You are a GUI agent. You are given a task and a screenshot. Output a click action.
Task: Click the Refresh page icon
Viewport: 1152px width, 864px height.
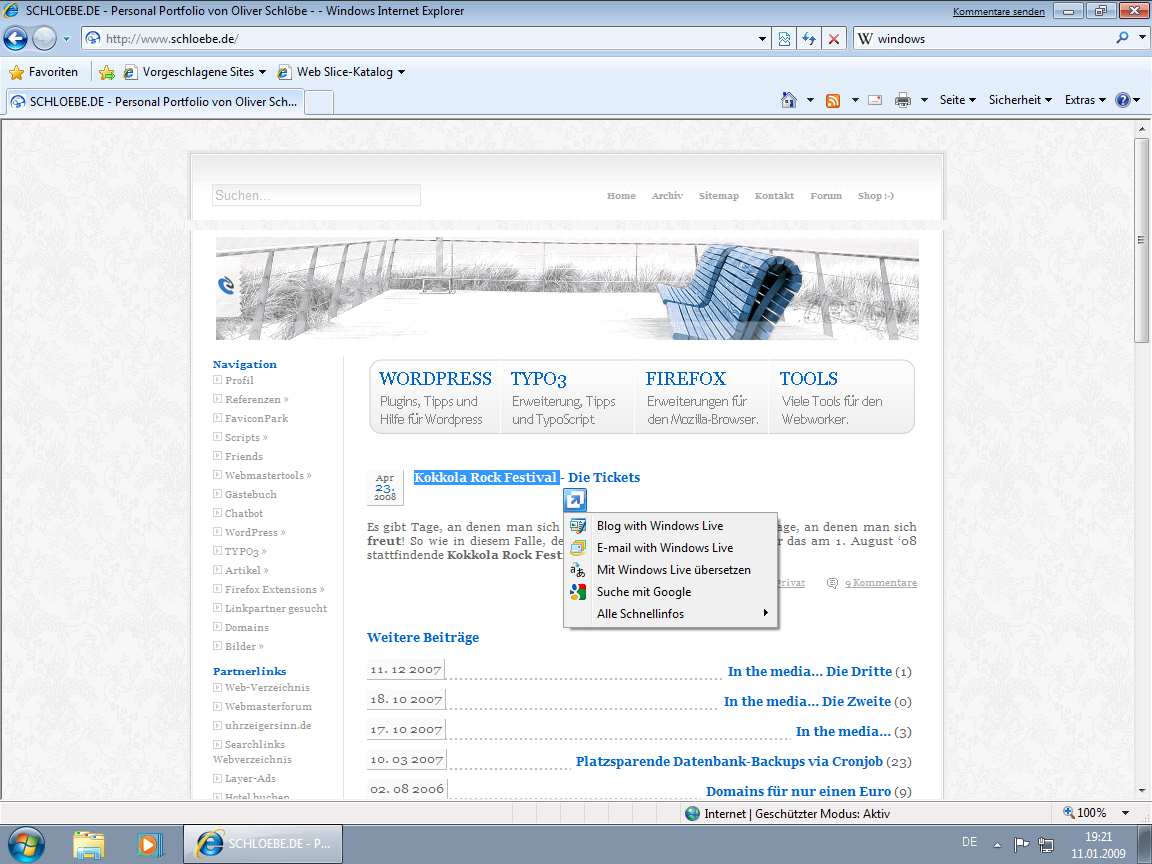[x=809, y=39]
